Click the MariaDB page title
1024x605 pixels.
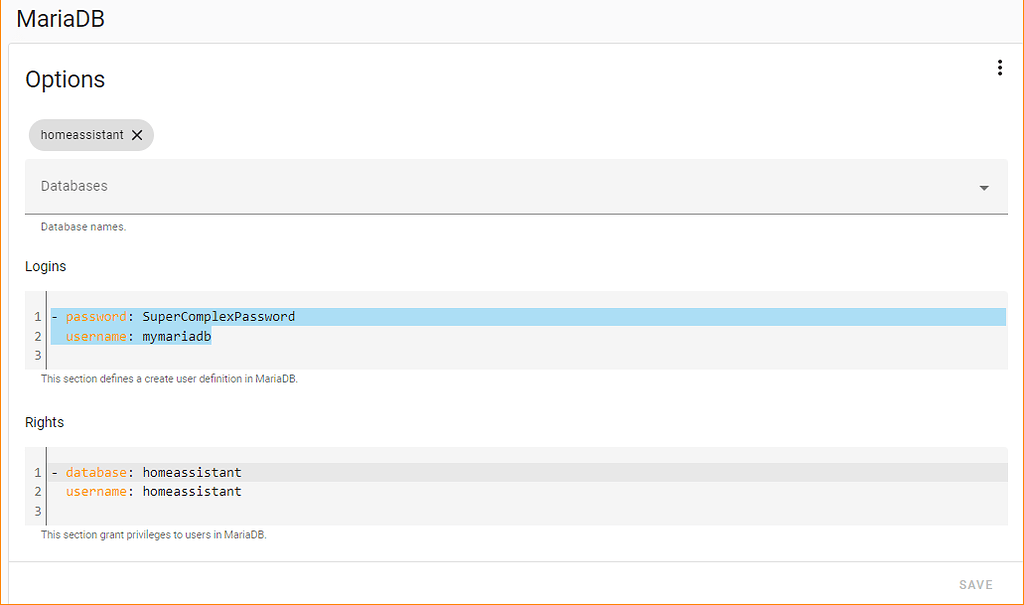tap(60, 18)
